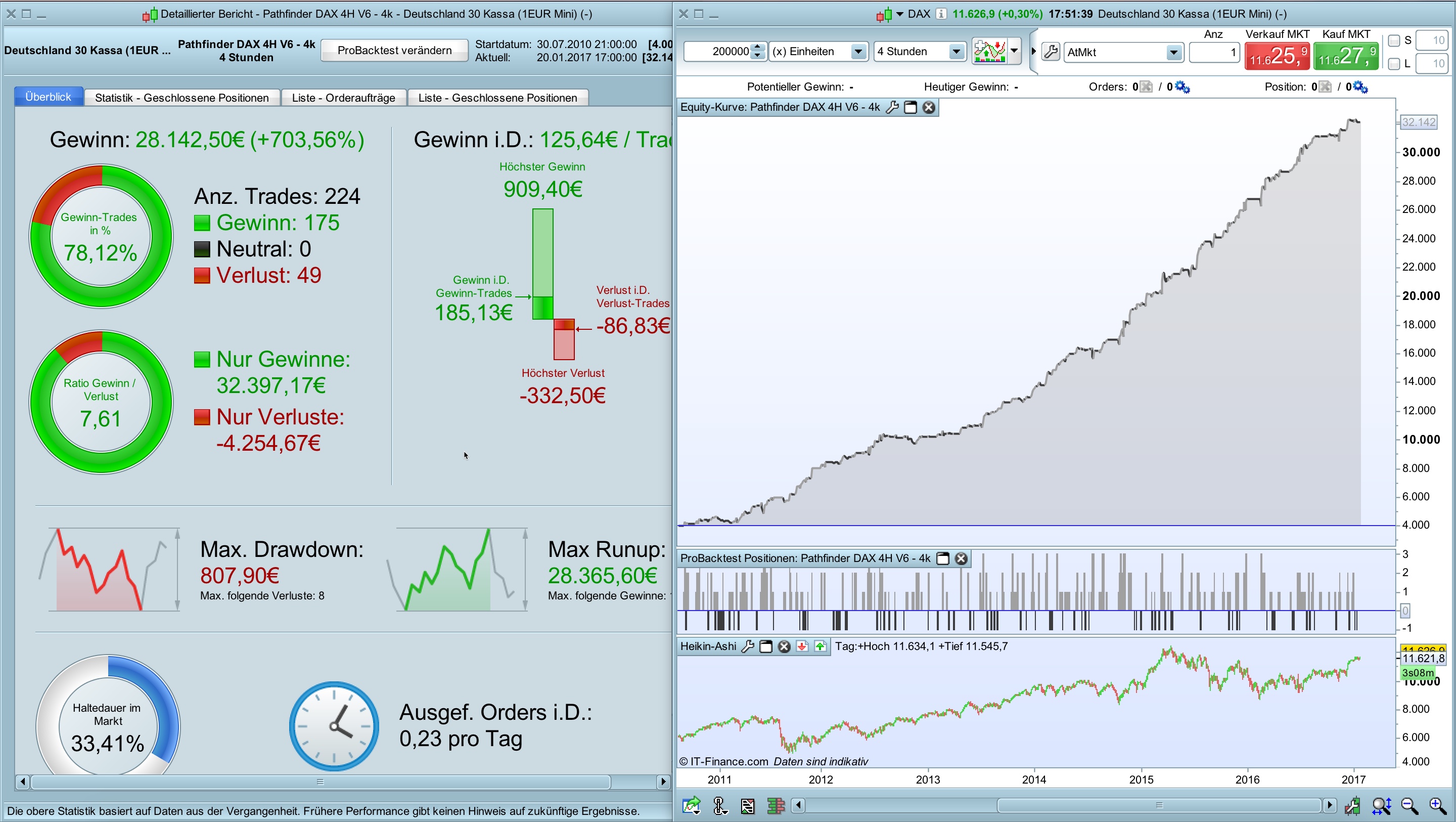Click the zoom in magnifier icon
The image size is (1456, 822).
(x=1437, y=806)
